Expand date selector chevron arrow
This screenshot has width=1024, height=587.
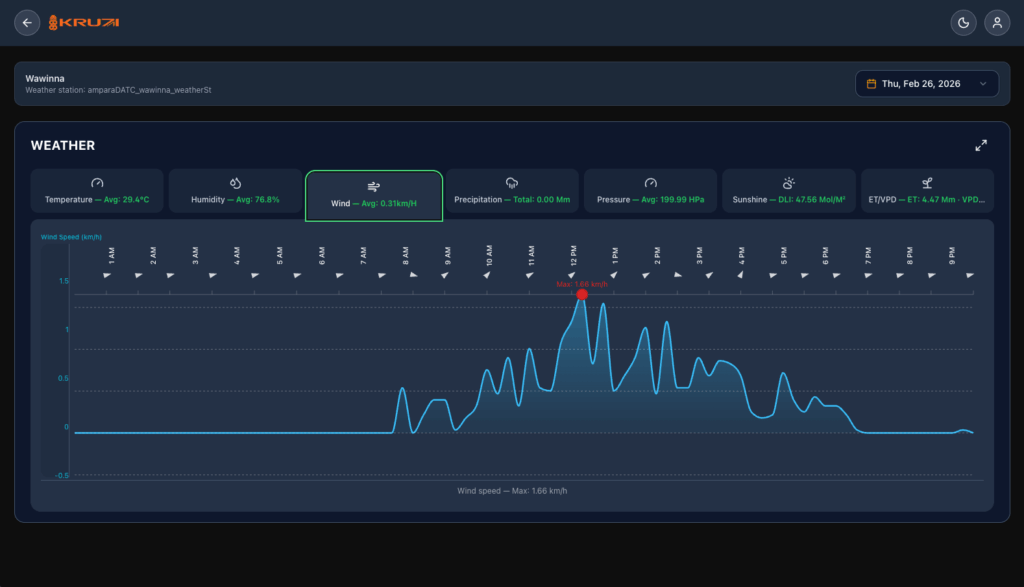(983, 84)
